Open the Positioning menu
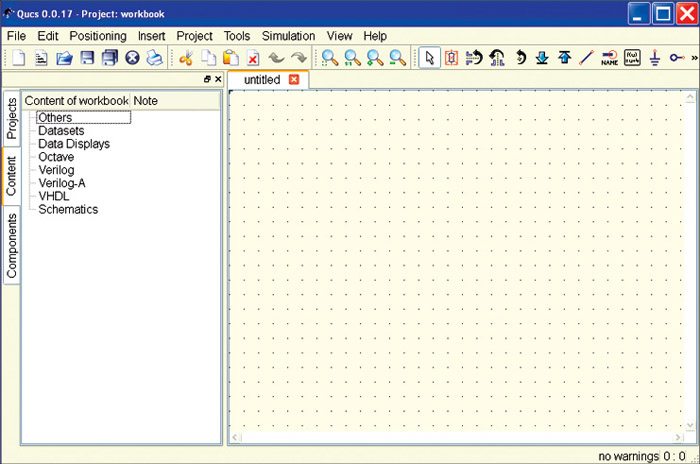Screen dimensions: 700x464 pyautogui.click(x=98, y=36)
